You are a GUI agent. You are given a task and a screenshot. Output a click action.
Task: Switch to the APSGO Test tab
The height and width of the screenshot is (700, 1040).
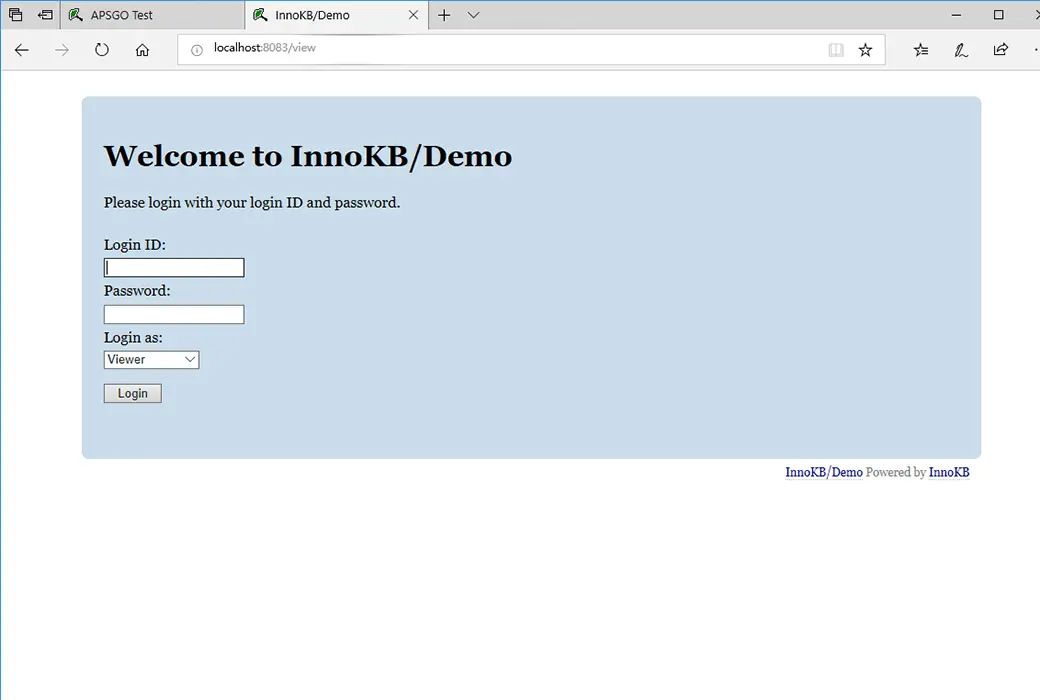pyautogui.click(x=153, y=15)
